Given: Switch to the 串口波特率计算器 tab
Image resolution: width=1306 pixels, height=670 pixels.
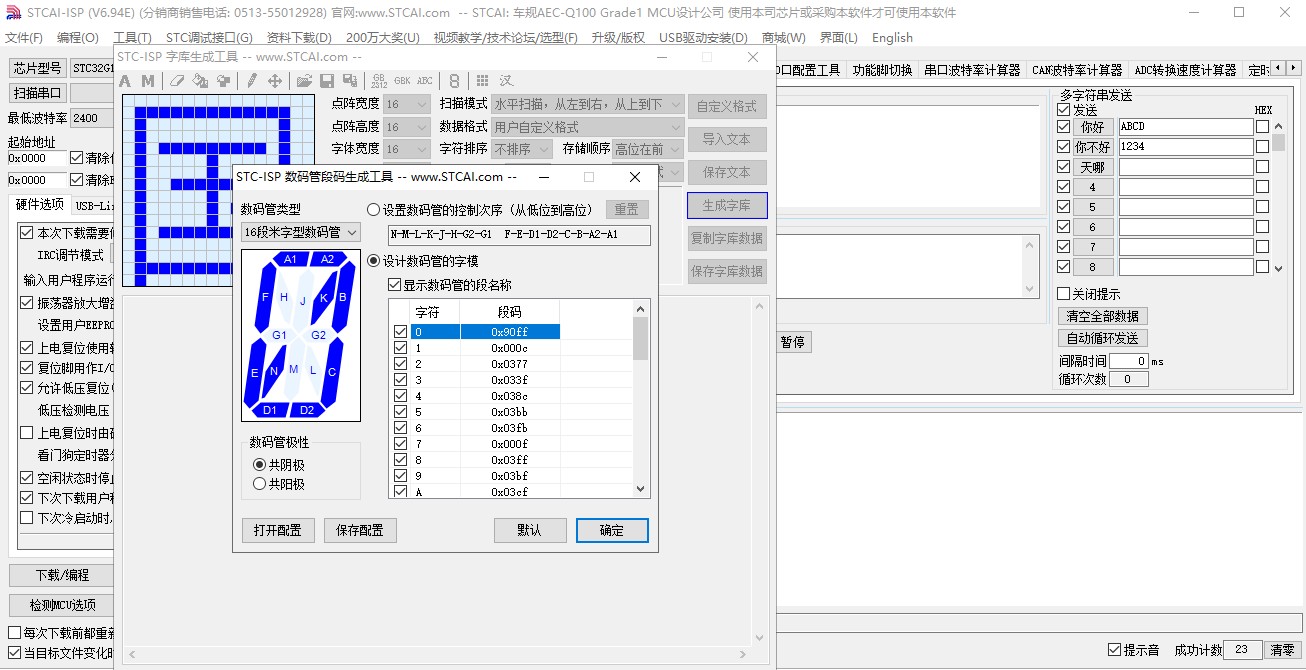Looking at the screenshot, I should (x=972, y=70).
